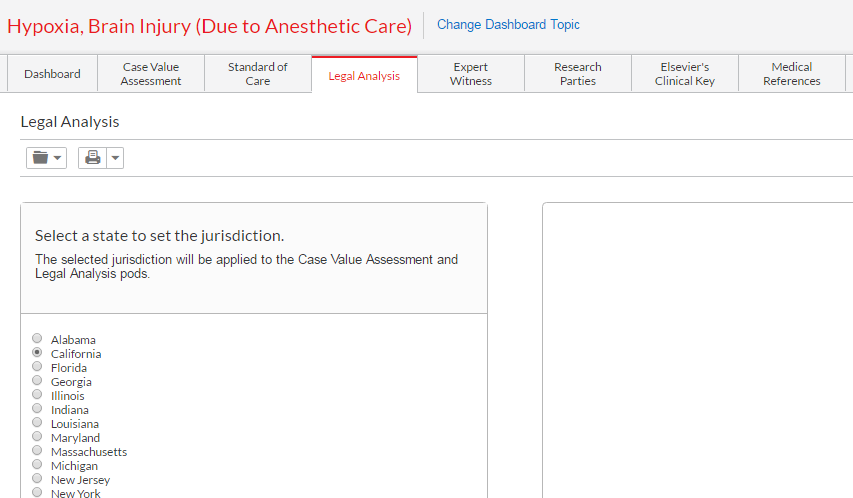Select Louisiana jurisdiction option
Screen dimensions: 853x498
tap(37, 422)
